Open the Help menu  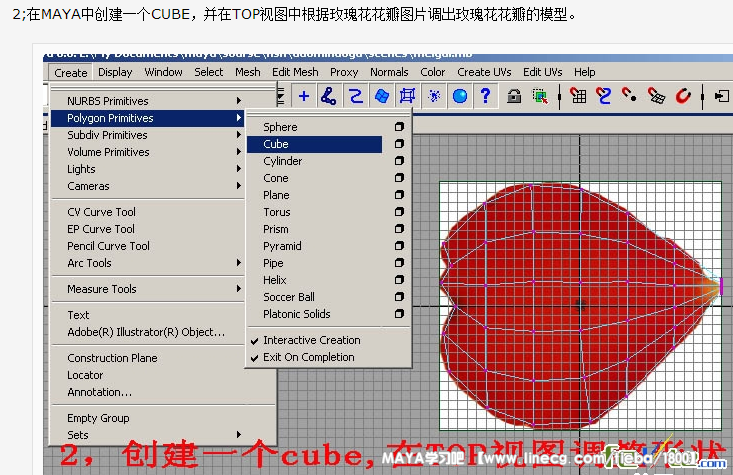click(584, 72)
